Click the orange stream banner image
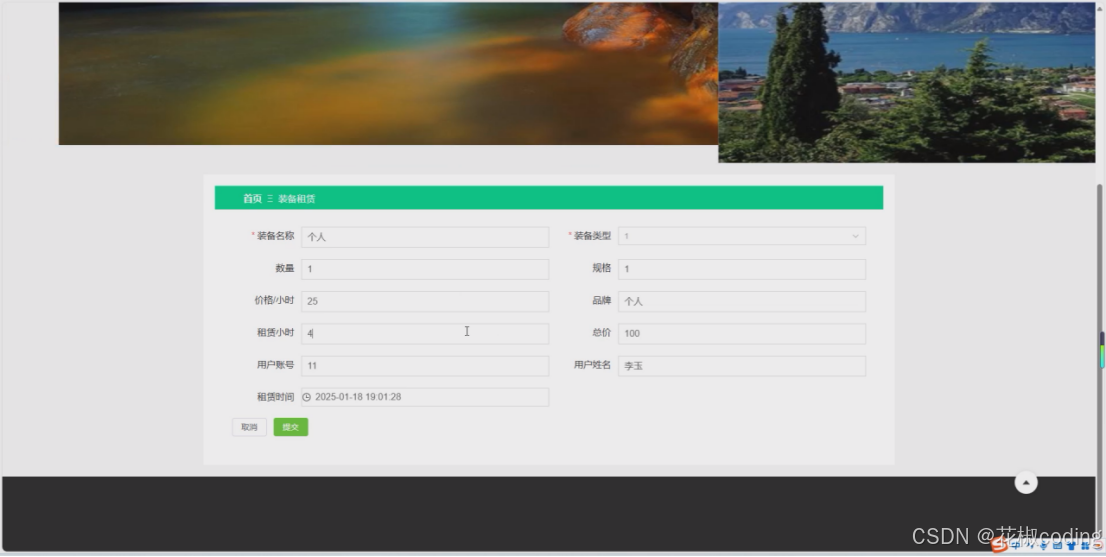The image size is (1106, 557). (x=388, y=73)
